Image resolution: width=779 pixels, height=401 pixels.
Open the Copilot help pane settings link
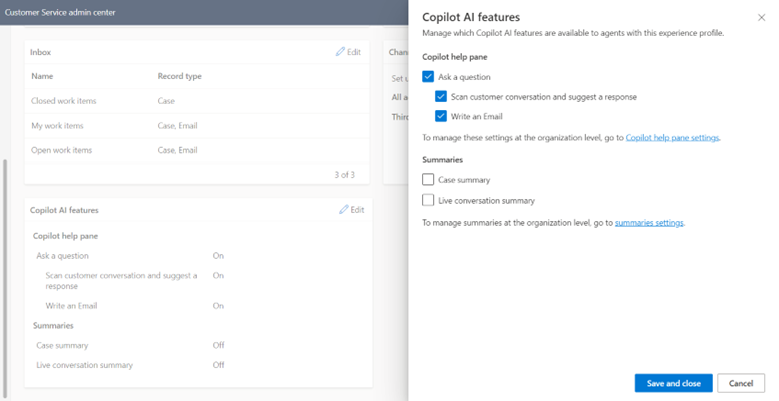click(x=672, y=138)
